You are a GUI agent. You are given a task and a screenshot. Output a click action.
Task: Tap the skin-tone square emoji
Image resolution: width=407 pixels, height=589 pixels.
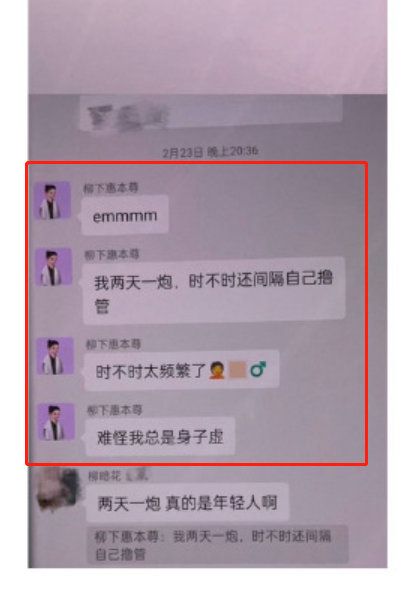coord(238,370)
